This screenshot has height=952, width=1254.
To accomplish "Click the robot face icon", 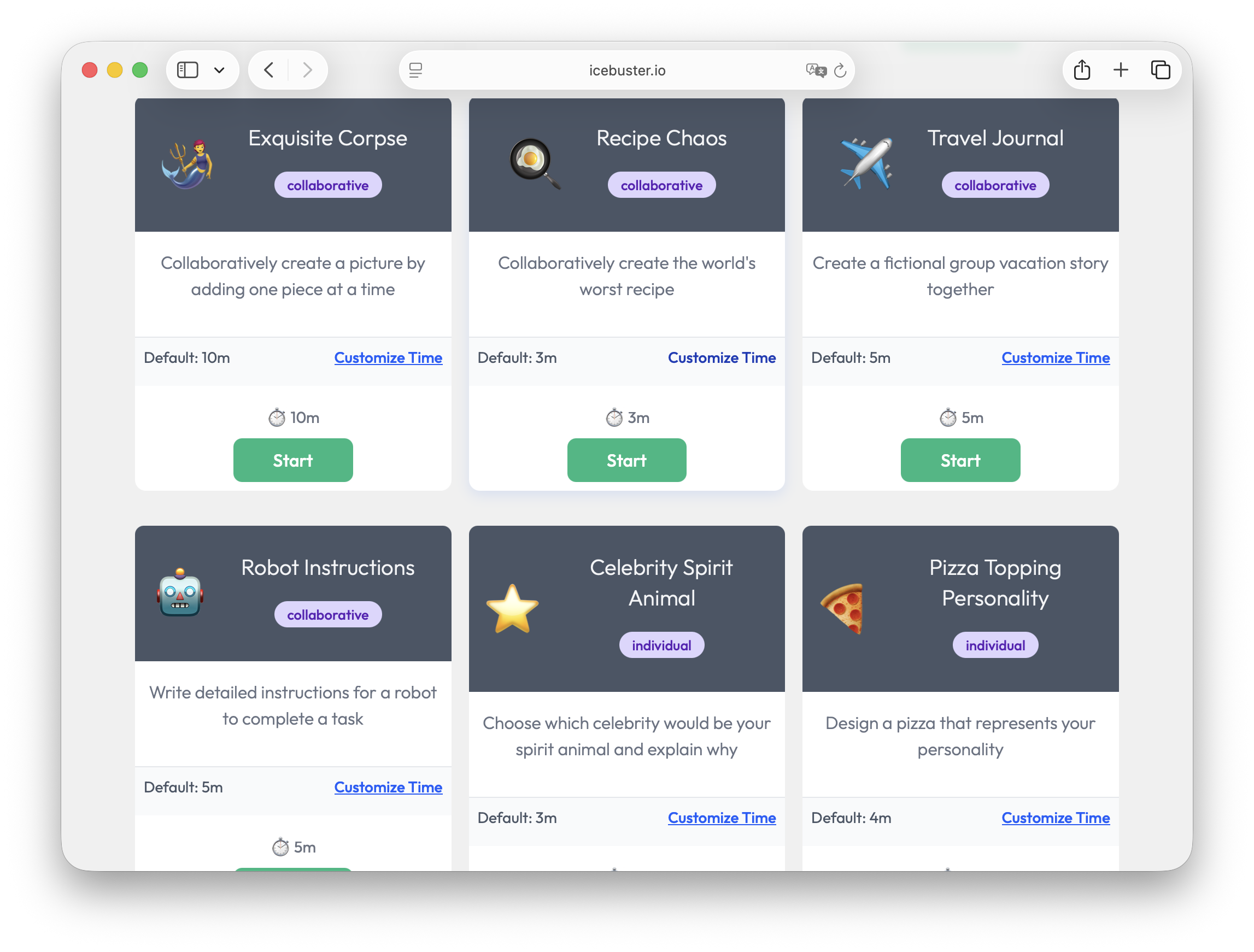I will tap(180, 593).
